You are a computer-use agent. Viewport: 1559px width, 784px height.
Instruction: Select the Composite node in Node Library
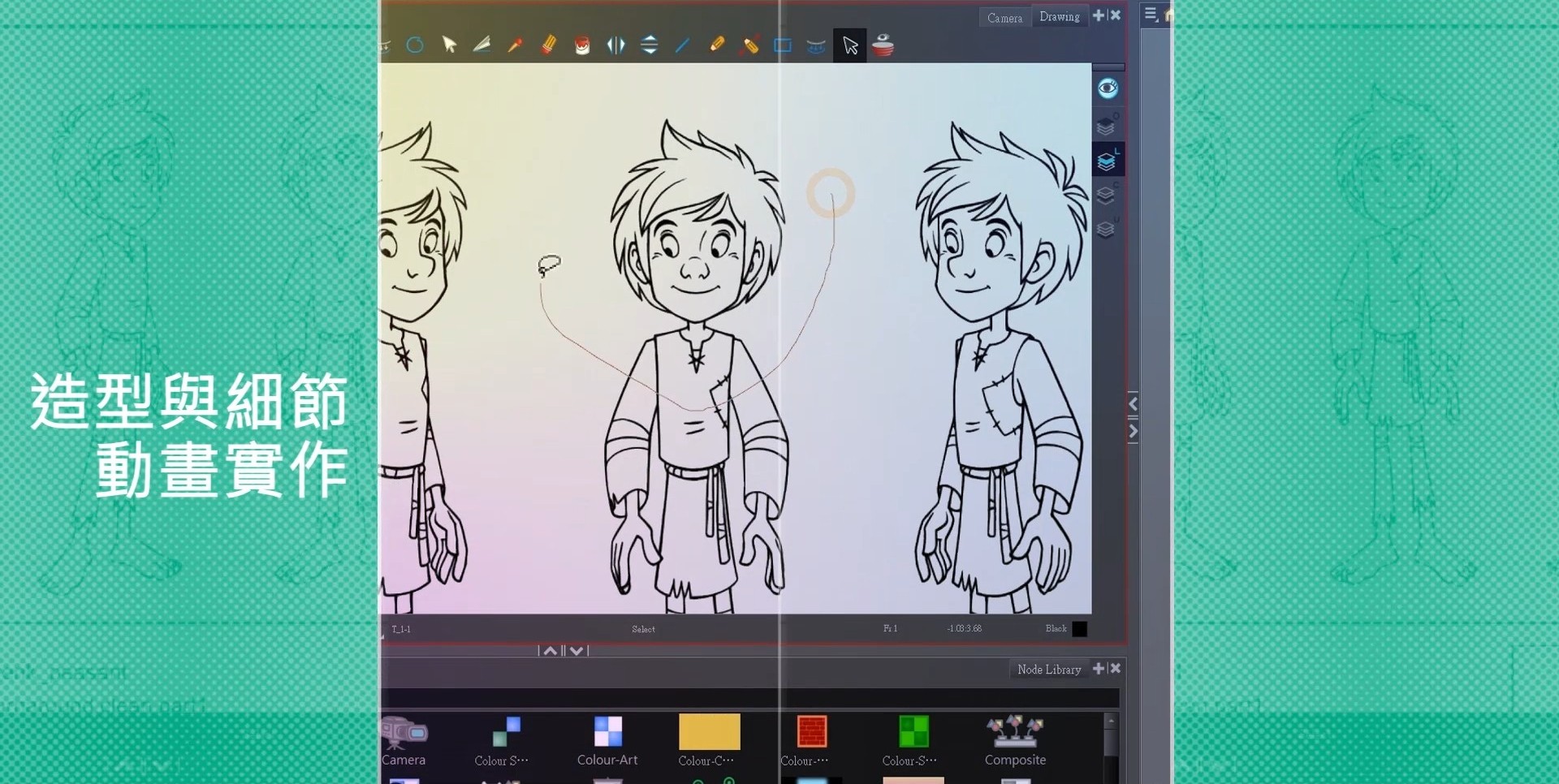tap(1015, 740)
